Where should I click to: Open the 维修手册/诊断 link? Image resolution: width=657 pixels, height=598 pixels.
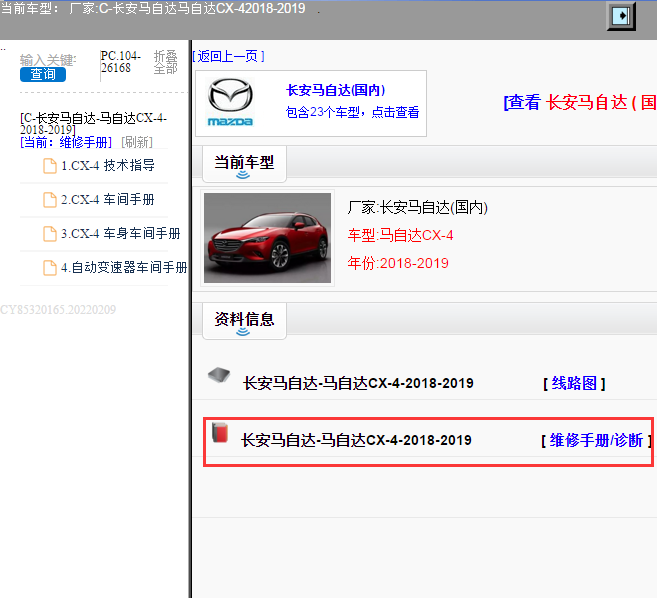pos(596,440)
